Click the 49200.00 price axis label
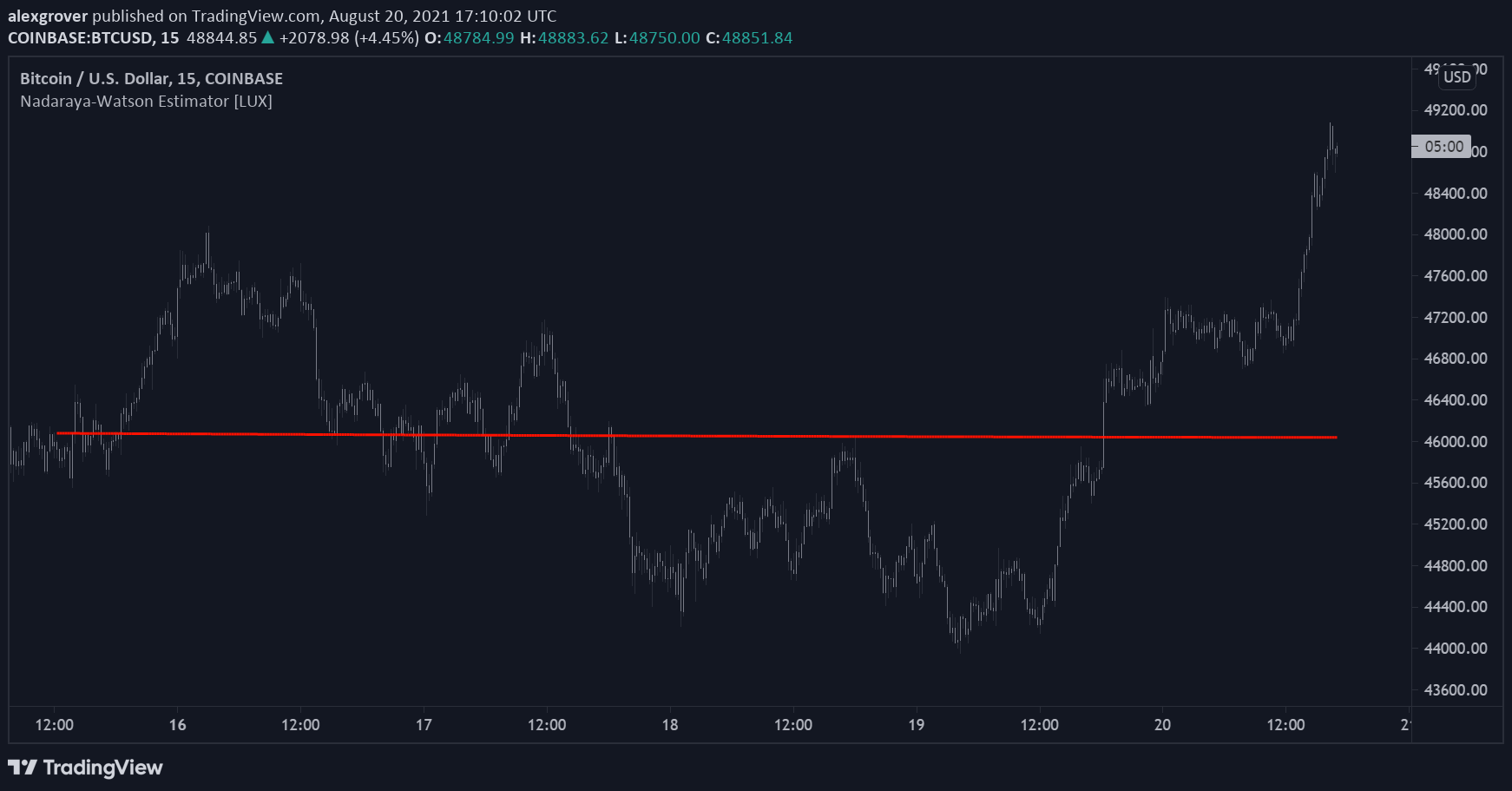Image resolution: width=1512 pixels, height=791 pixels. (x=1456, y=110)
